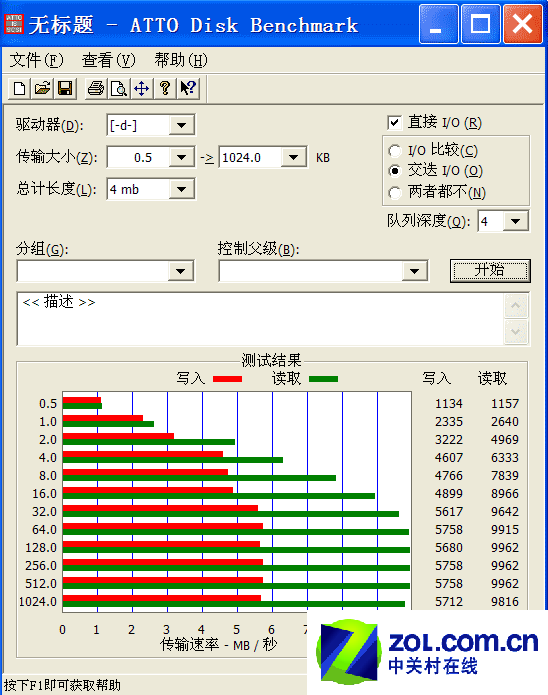
Task: Click the description box scroll up arrow
Action: [516, 306]
